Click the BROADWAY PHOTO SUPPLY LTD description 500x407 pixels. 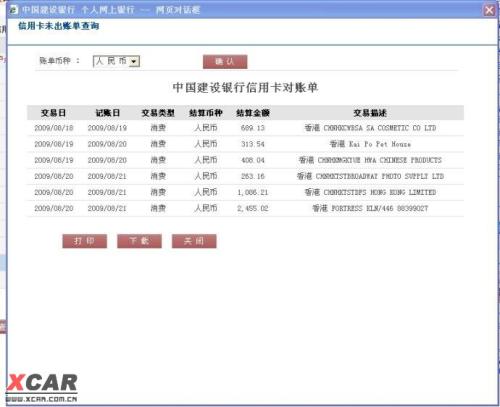click(370, 176)
